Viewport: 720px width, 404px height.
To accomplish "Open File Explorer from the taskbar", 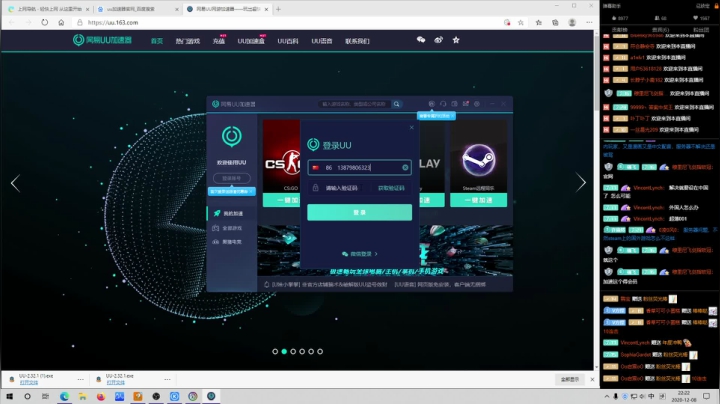I will (x=83, y=396).
